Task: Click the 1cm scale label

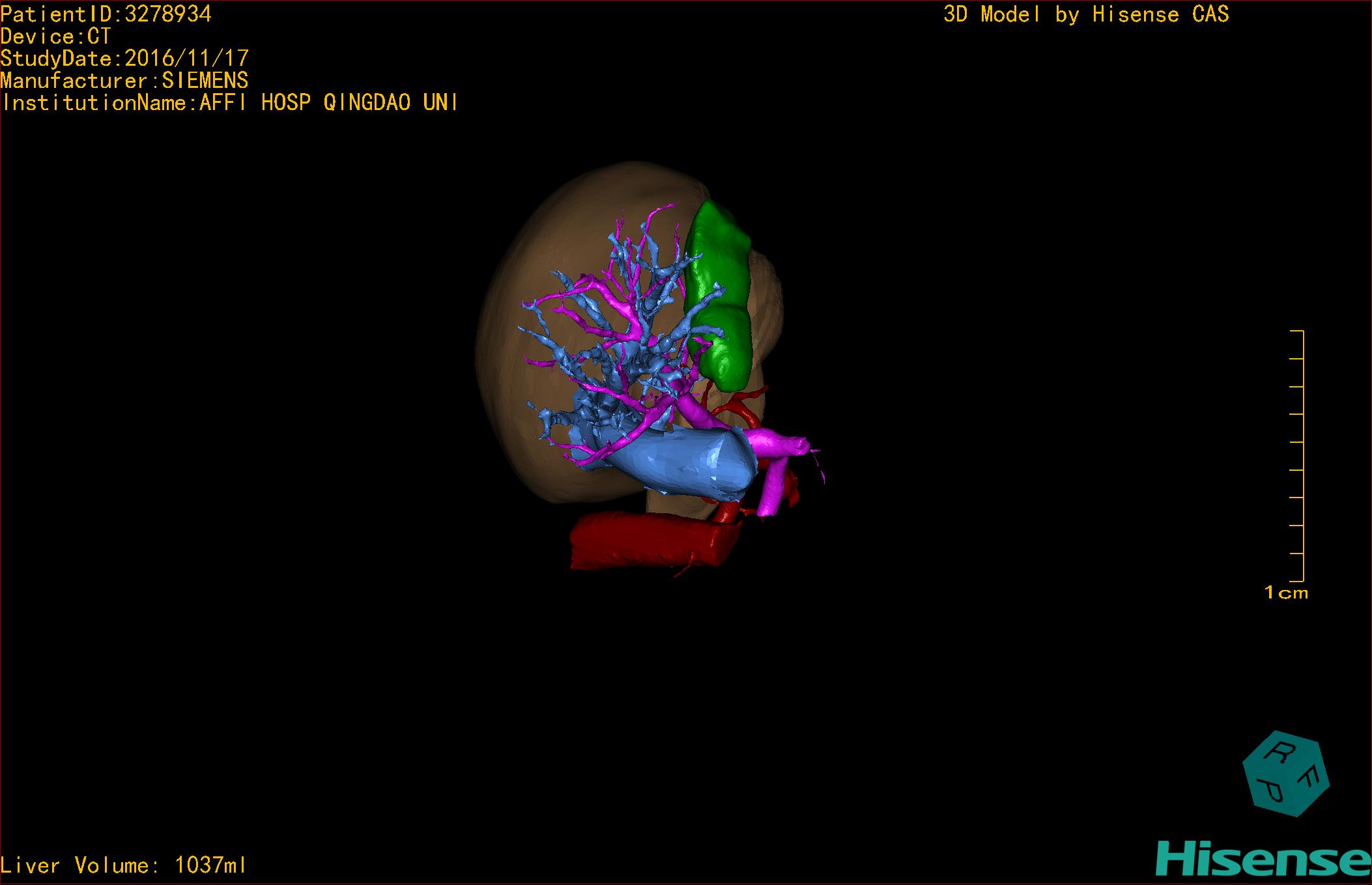Action: click(1285, 593)
